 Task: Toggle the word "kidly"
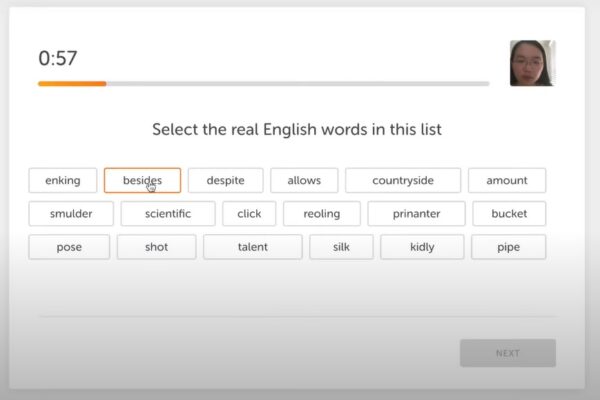point(422,247)
